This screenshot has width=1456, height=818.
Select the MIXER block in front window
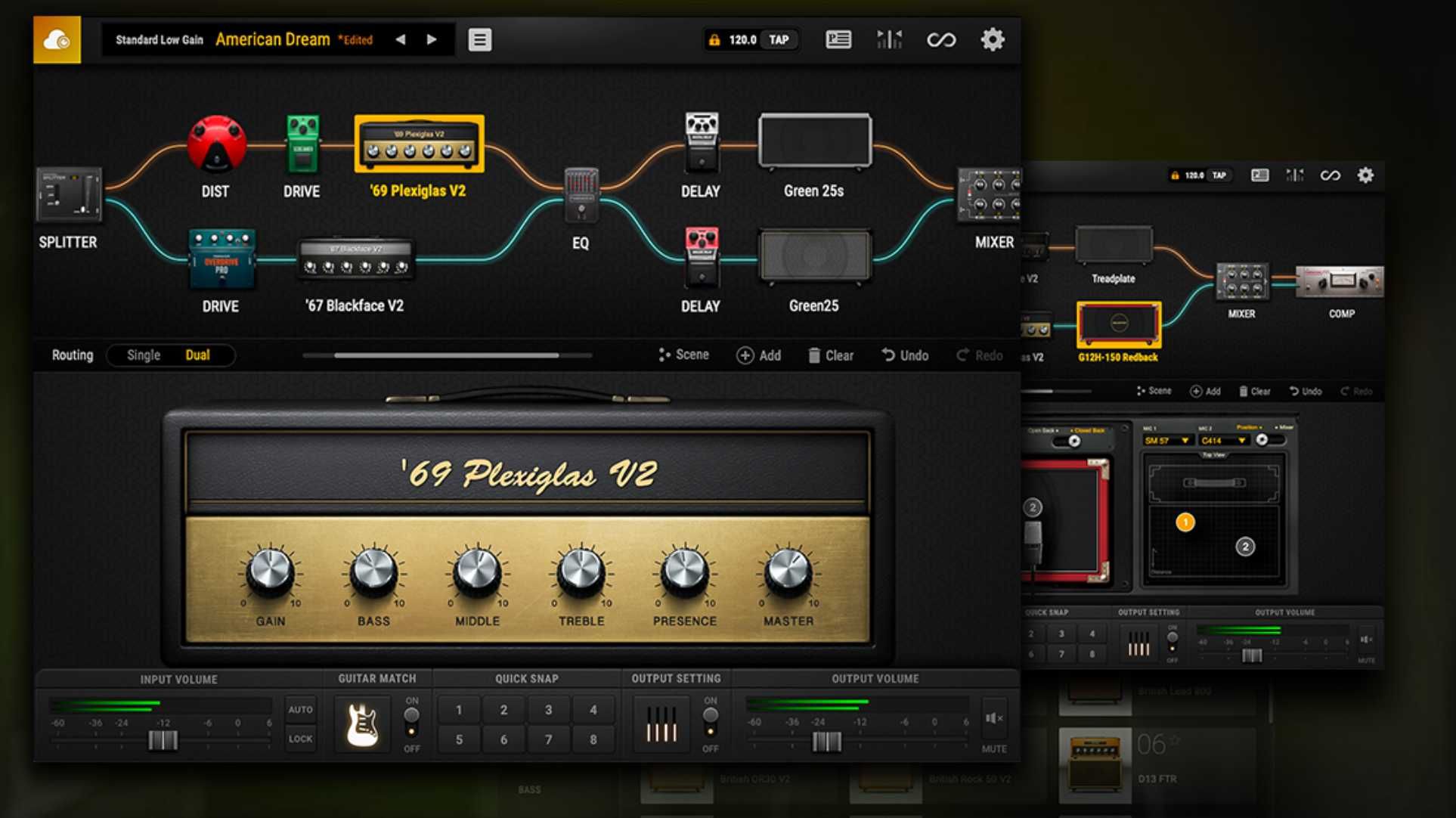pyautogui.click(x=989, y=194)
